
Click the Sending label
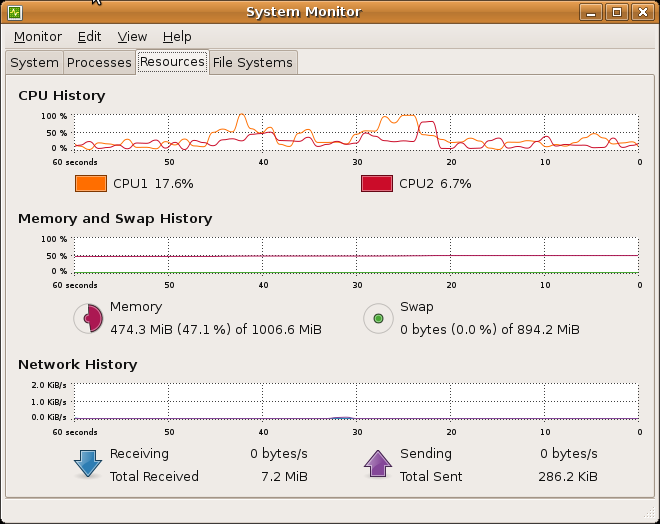tap(426, 454)
